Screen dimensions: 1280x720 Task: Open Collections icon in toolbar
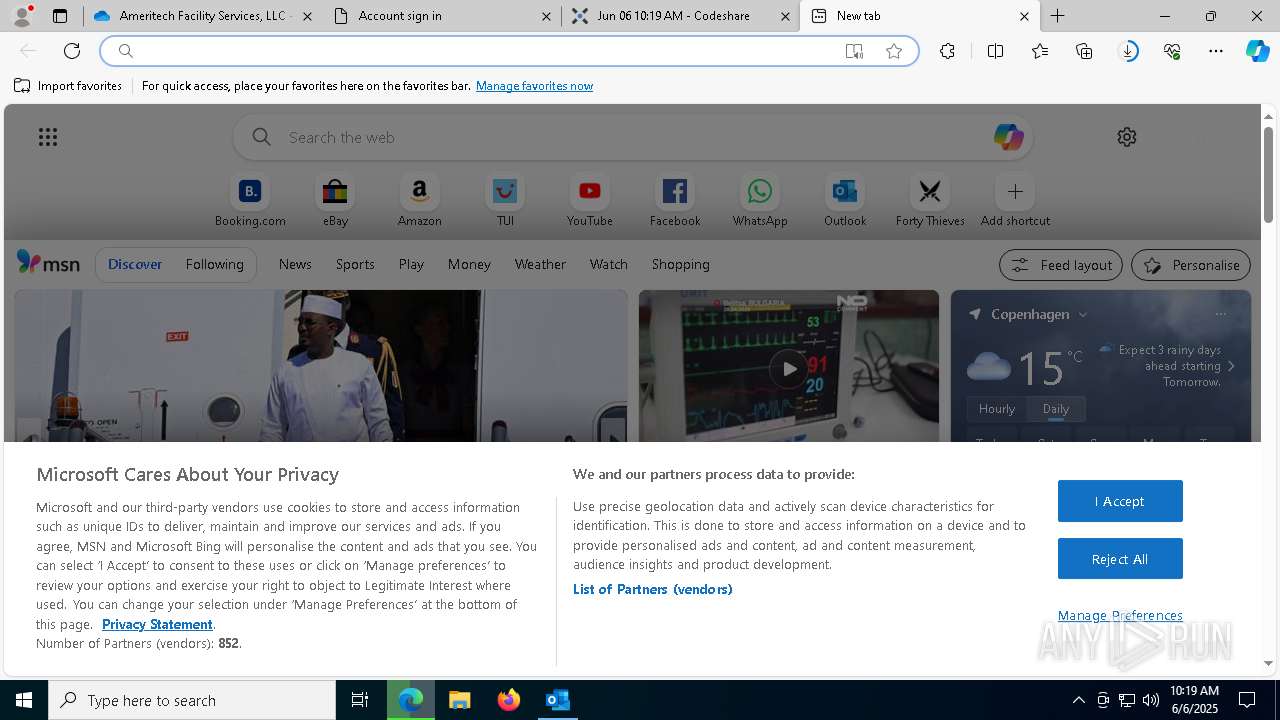pyautogui.click(x=1084, y=51)
